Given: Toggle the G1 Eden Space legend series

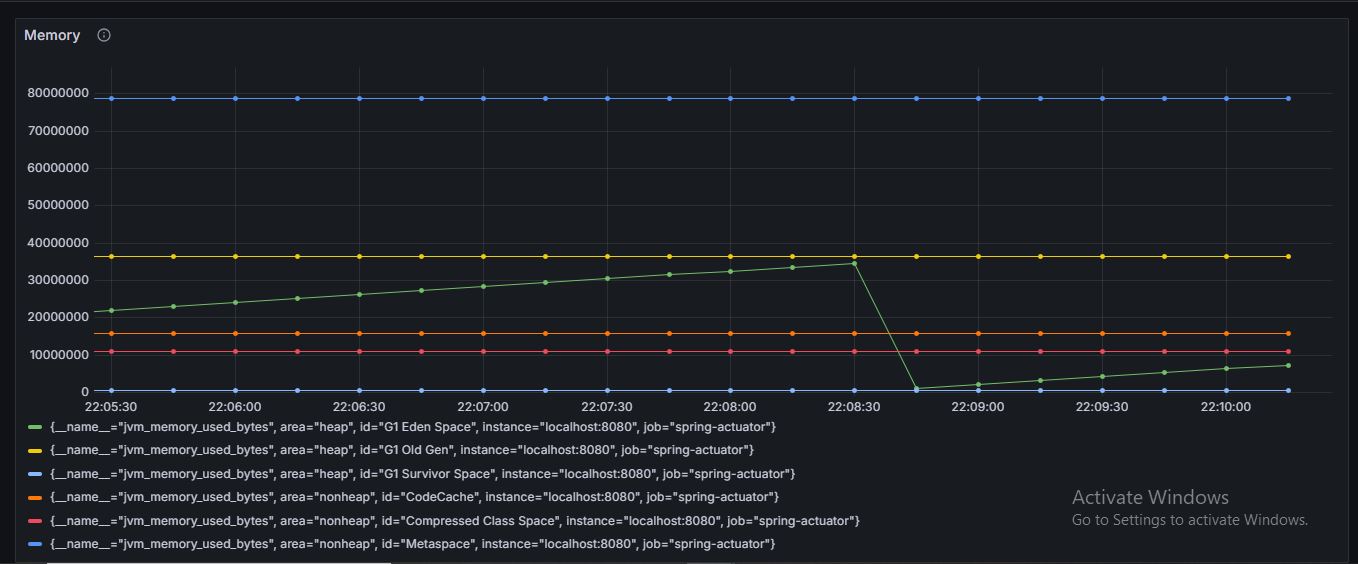Looking at the screenshot, I should 412,427.
